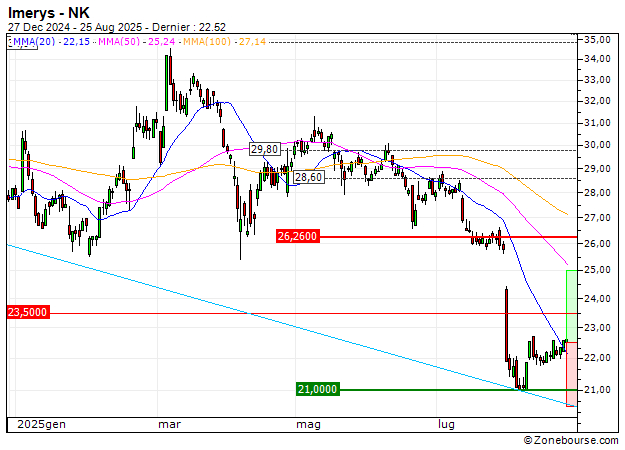
Task: Click the 31,00 price axis tick
Action: click(x=597, y=123)
